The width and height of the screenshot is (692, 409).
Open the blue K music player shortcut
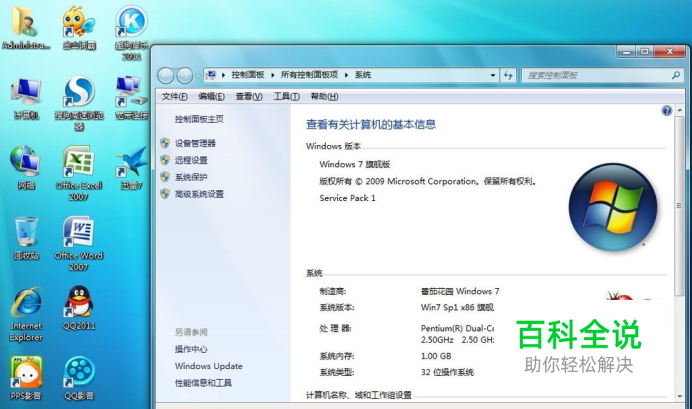click(x=132, y=31)
